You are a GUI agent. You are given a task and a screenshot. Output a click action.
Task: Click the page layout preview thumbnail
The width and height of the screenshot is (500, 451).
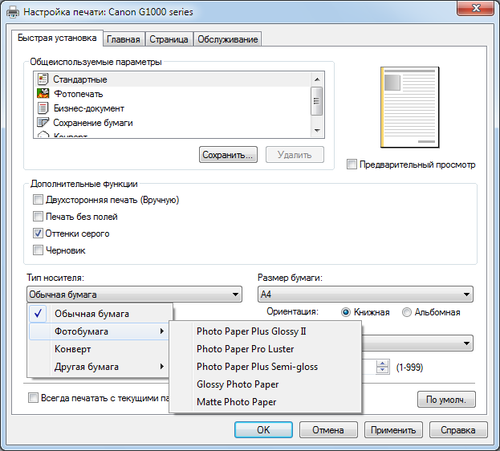point(410,107)
